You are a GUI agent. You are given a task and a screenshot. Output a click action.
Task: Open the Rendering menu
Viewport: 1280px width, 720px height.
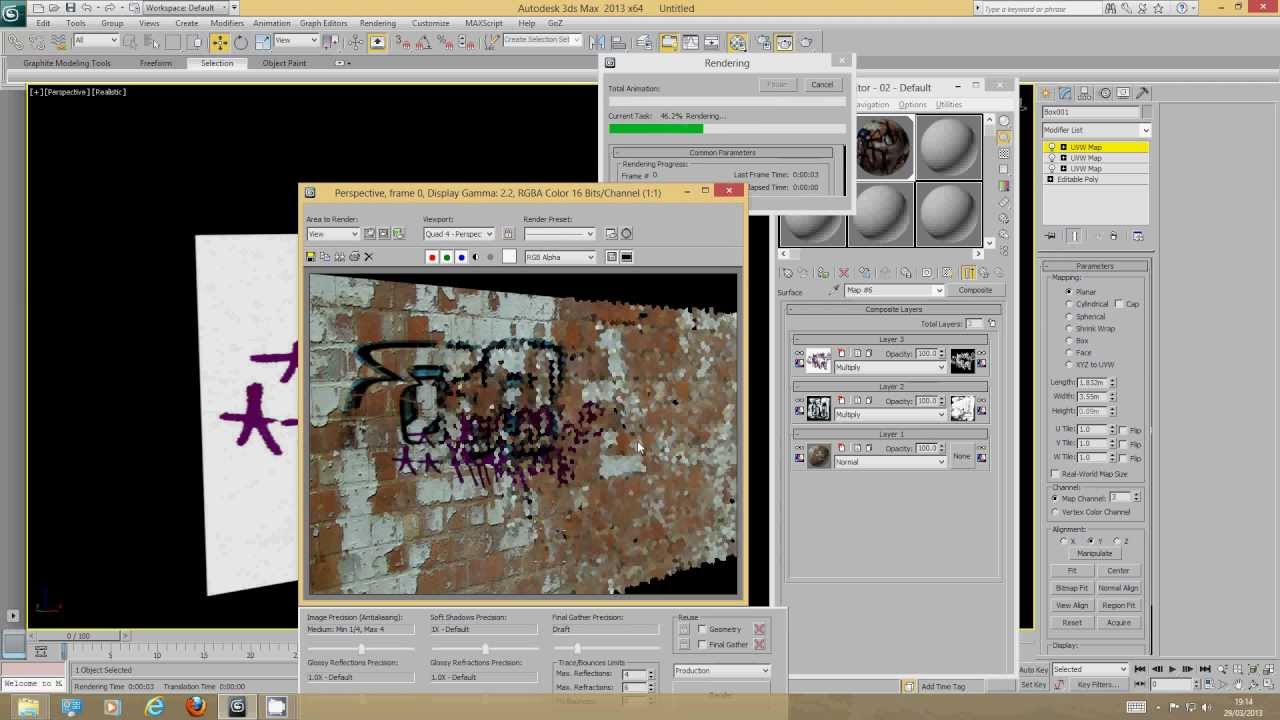(377, 23)
